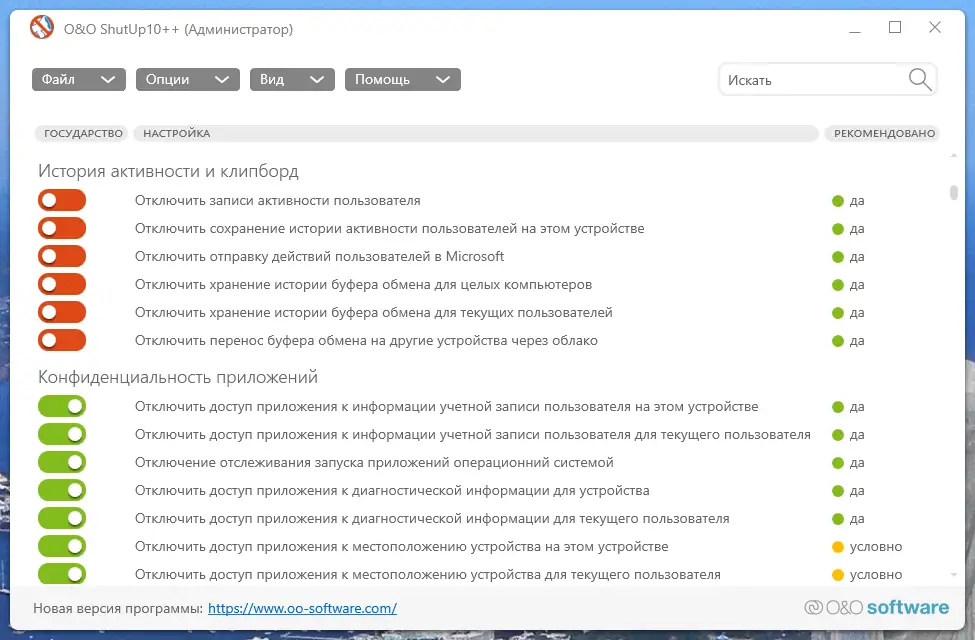975x640 pixels.
Task: Sort by the РЕКОМЕНДОВАНО column header
Action: 884,133
